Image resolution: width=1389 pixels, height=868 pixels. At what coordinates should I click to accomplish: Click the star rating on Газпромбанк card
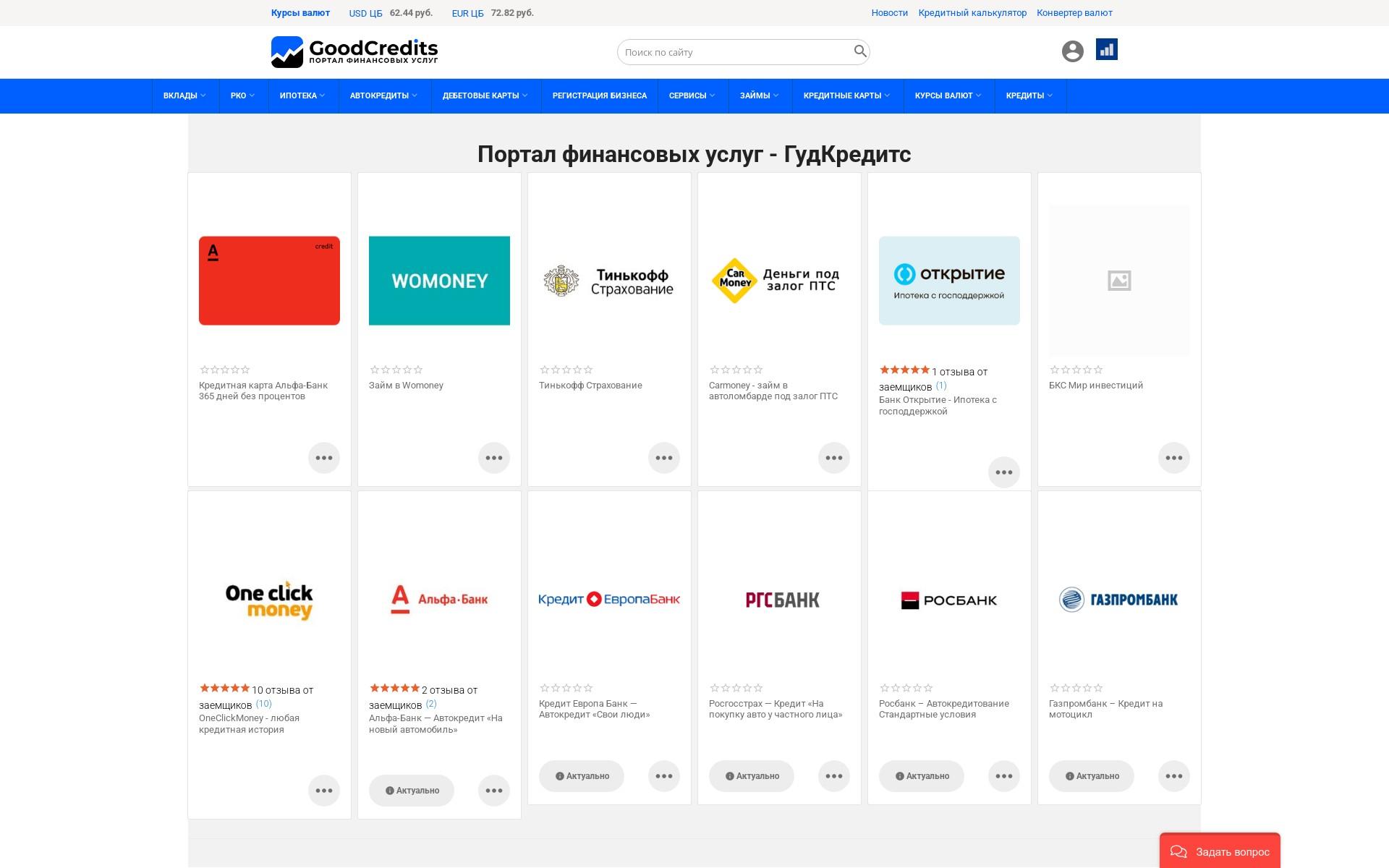pyautogui.click(x=1076, y=688)
